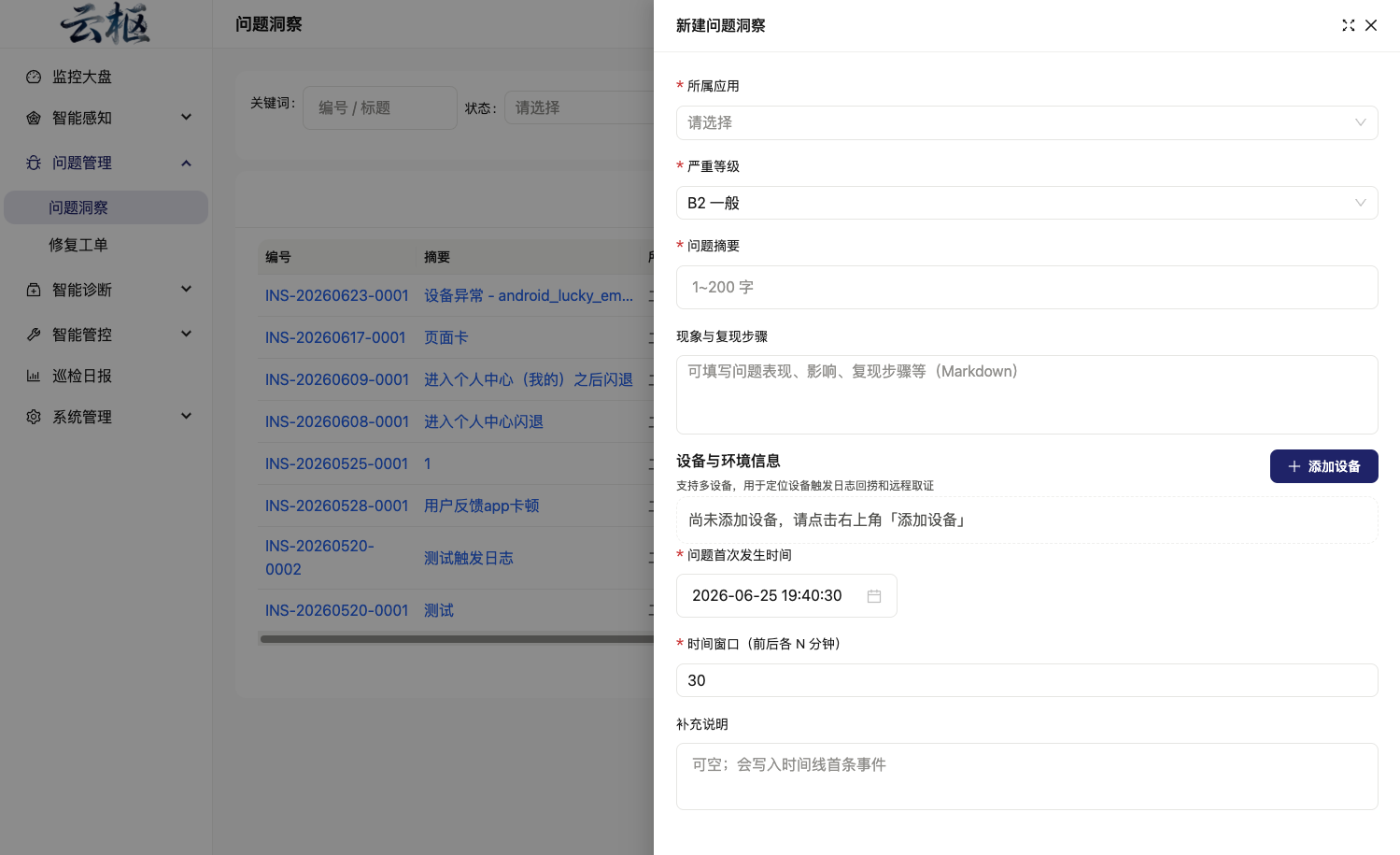1400x855 pixels.
Task: Click the 添加设备 button
Action: coord(1323,466)
